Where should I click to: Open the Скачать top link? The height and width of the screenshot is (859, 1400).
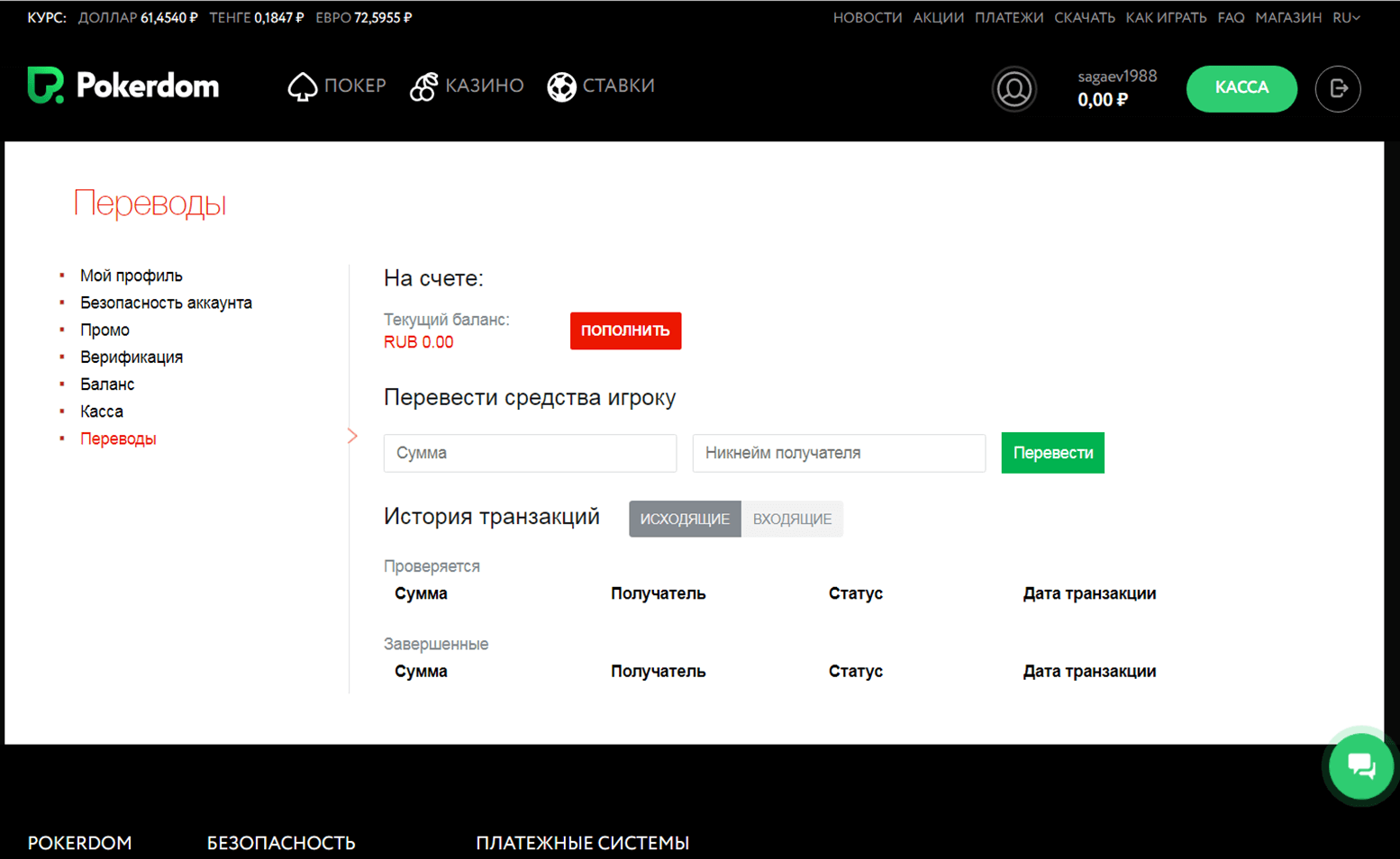(x=1085, y=17)
